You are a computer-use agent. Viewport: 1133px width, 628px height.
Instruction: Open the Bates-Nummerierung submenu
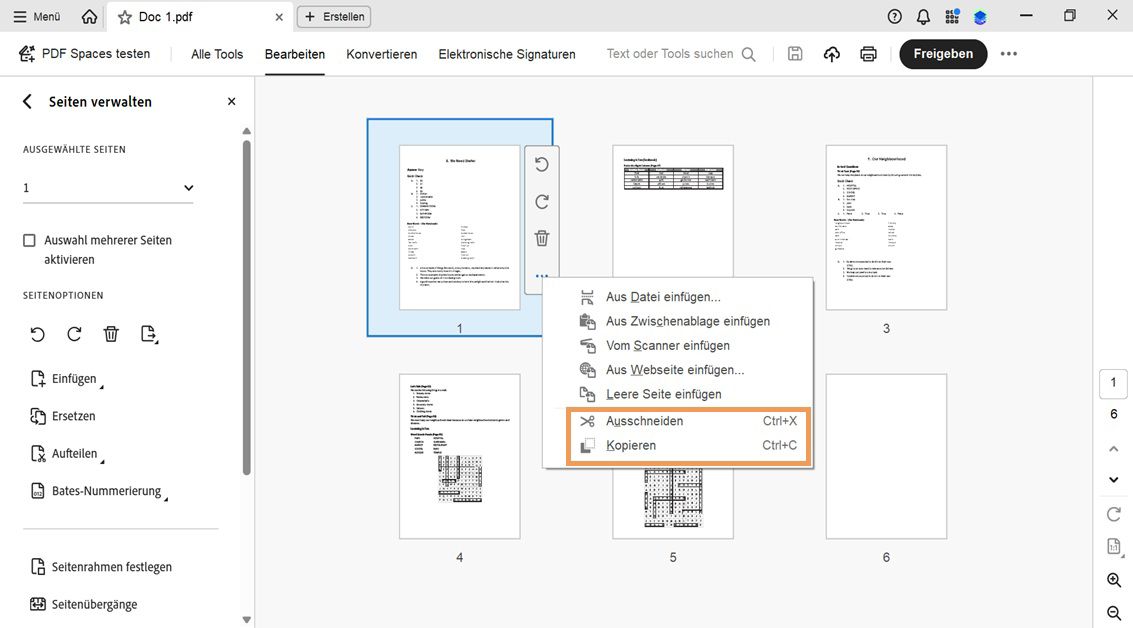point(99,491)
